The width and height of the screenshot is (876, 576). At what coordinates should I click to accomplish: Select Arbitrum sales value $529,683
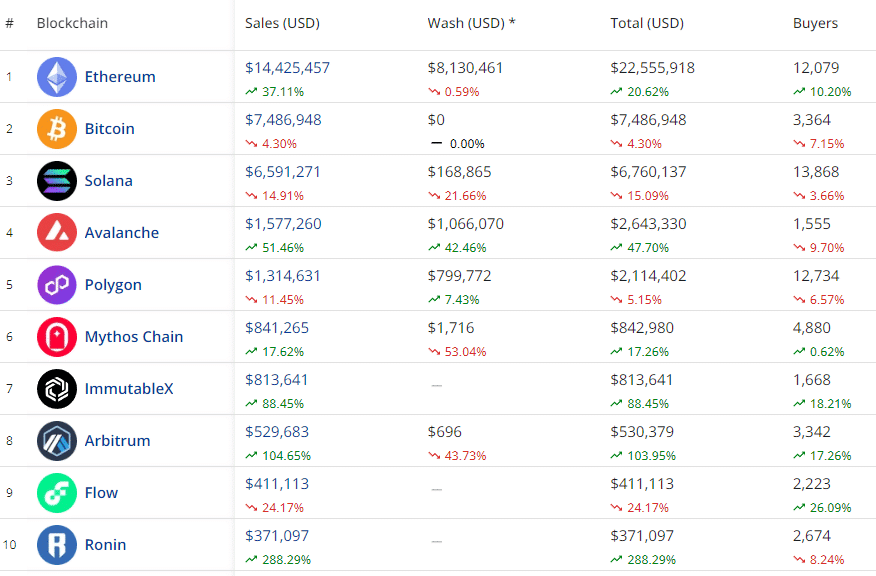tap(277, 431)
